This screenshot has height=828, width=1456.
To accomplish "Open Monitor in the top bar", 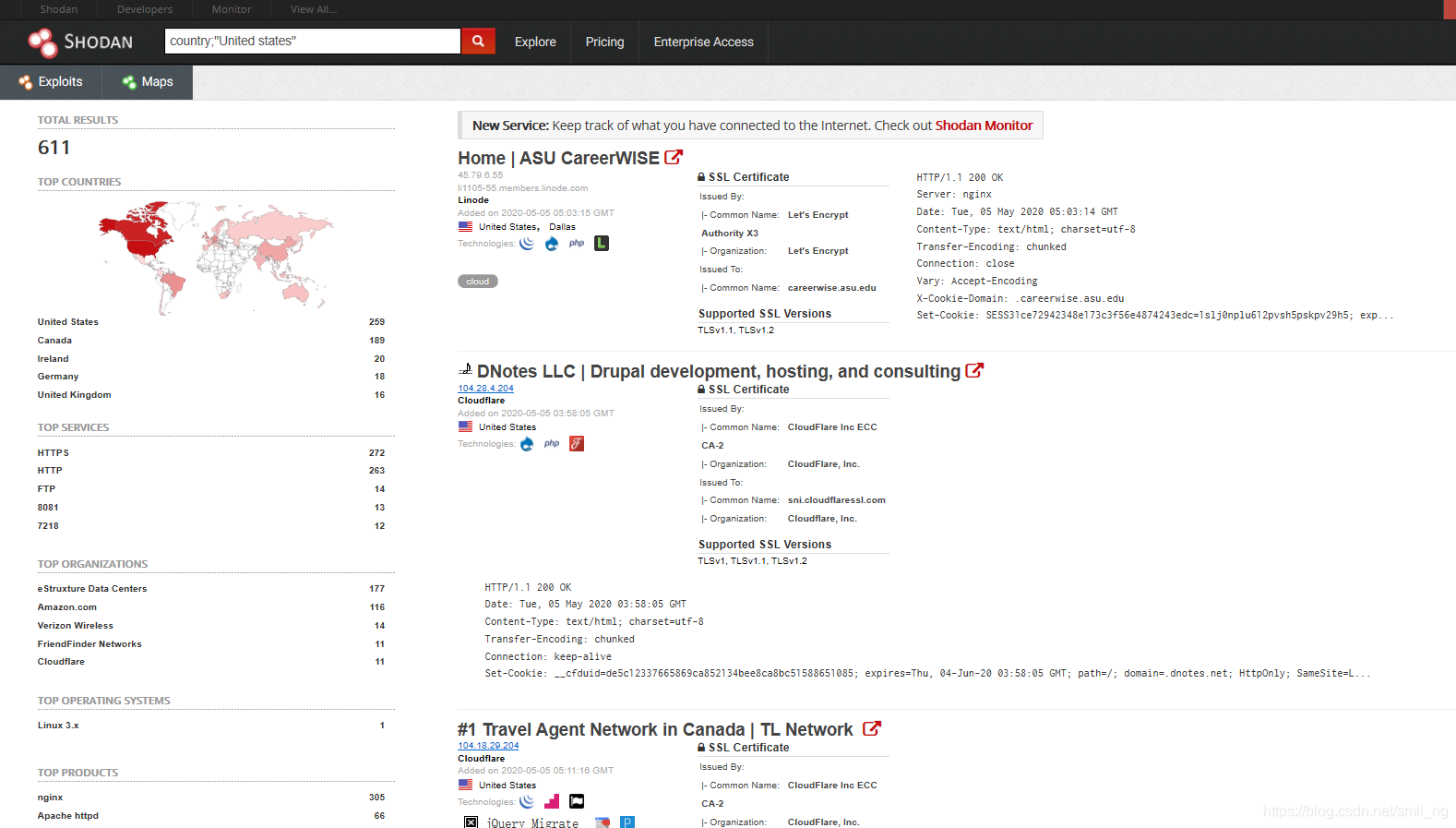I will pyautogui.click(x=232, y=9).
